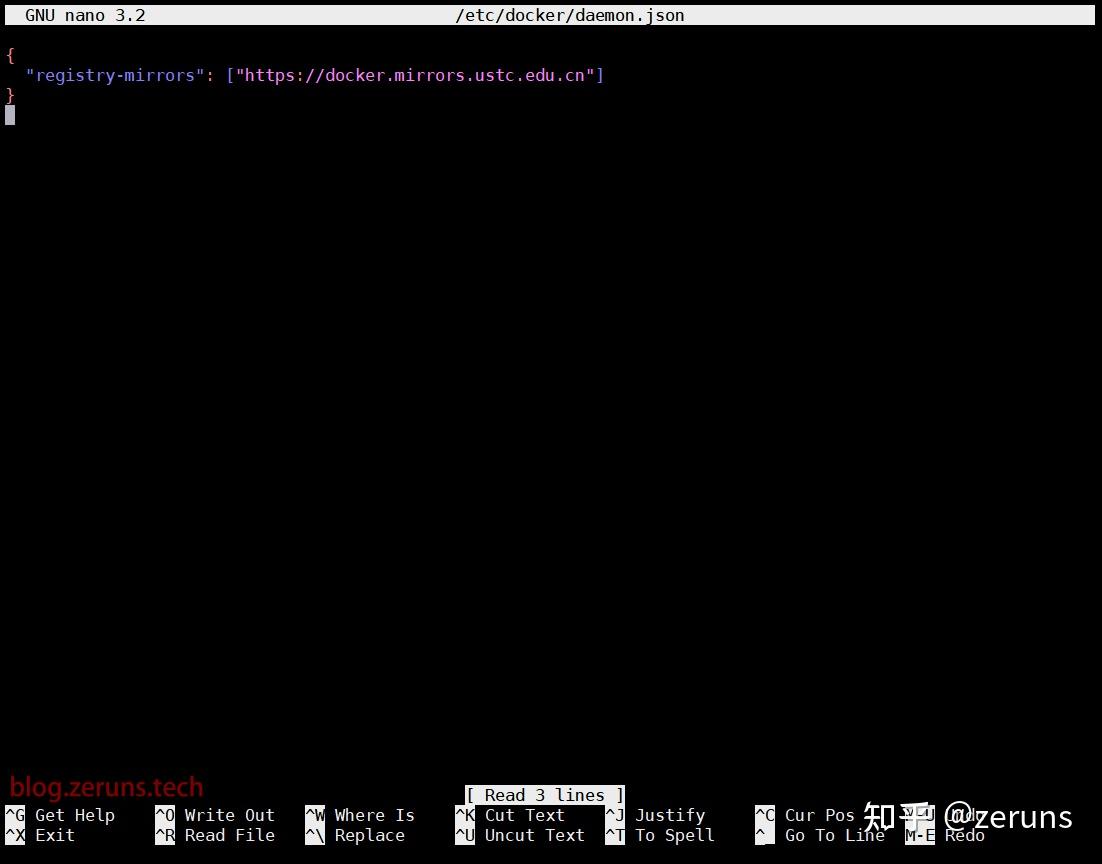Select the Justify option
The height and width of the screenshot is (864, 1102).
pyautogui.click(x=669, y=815)
